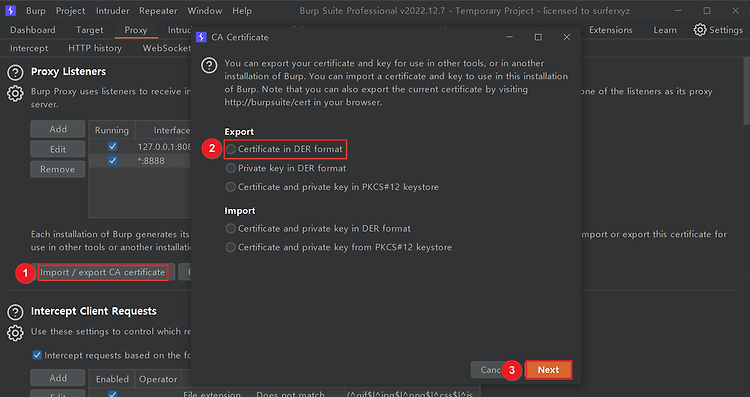Select Certificate in DER format radio button
The height and width of the screenshot is (397, 750).
click(231, 149)
